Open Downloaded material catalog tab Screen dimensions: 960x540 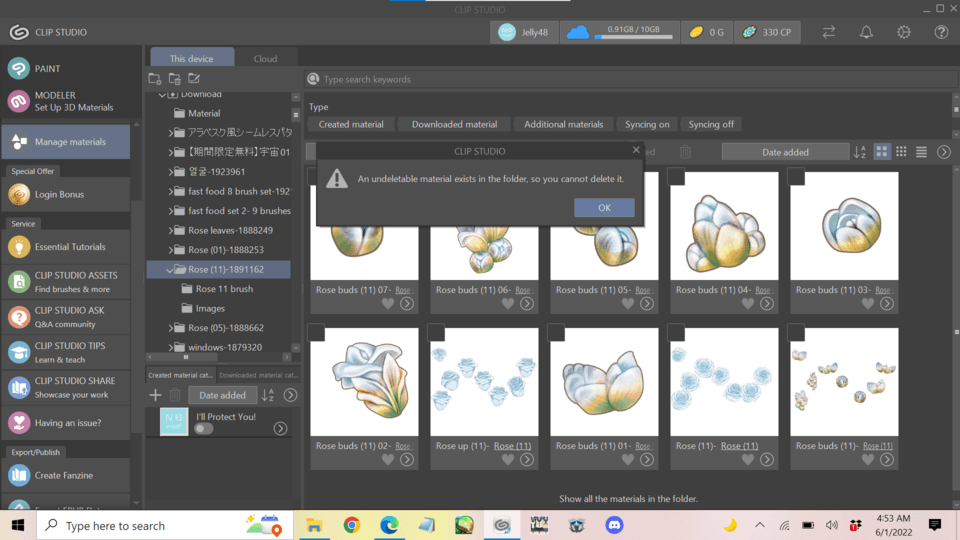258,375
